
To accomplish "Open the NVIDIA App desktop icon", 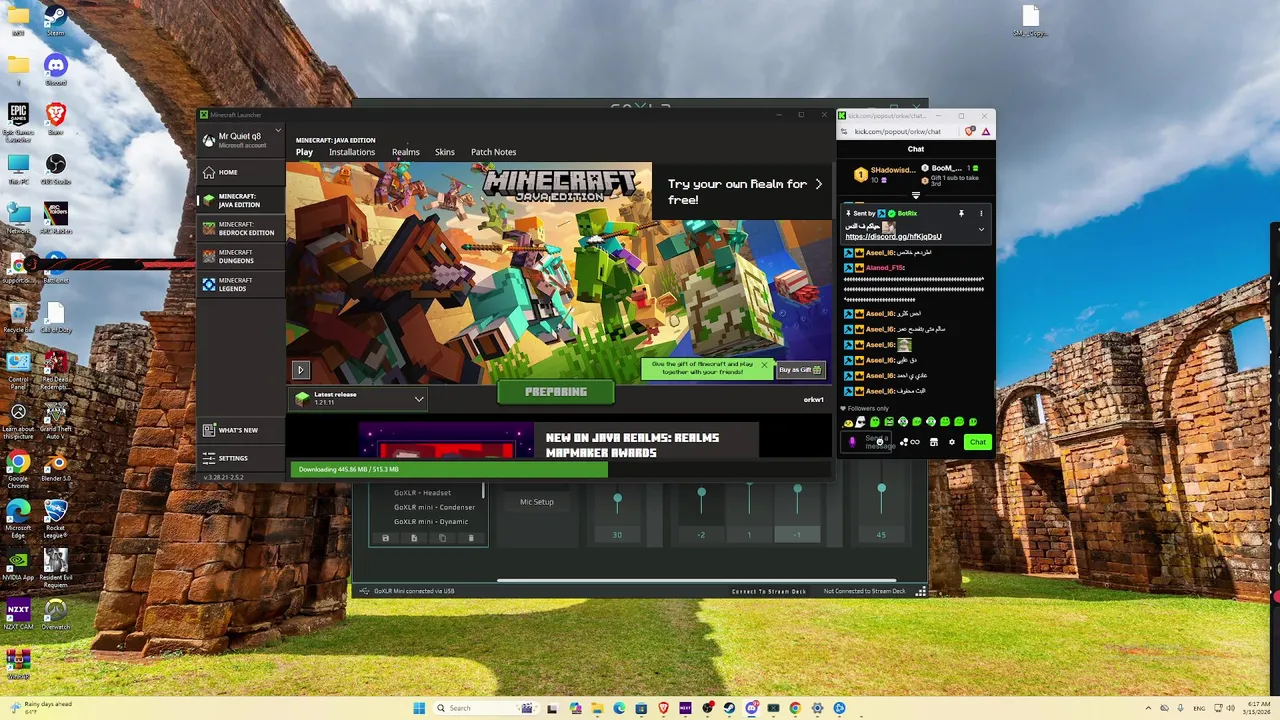I will [18, 565].
